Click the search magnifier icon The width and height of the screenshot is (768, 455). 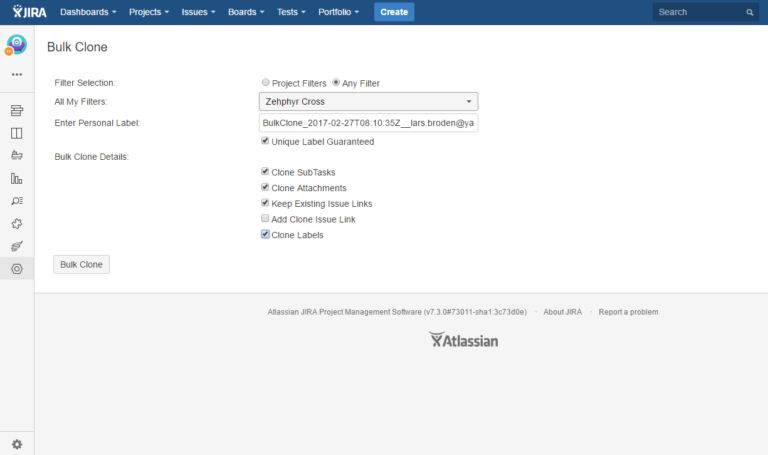[x=749, y=12]
